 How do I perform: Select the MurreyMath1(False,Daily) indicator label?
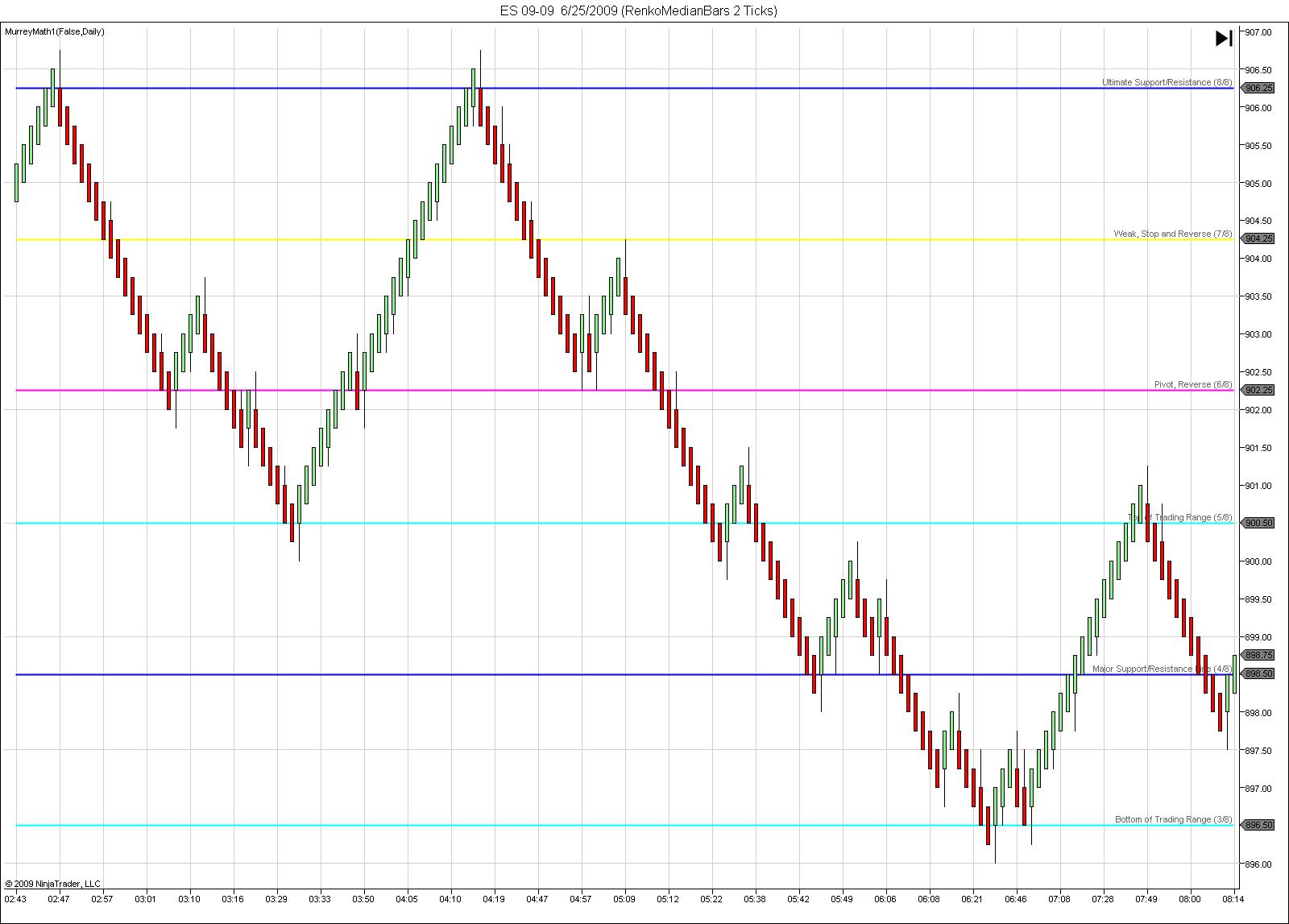click(55, 31)
